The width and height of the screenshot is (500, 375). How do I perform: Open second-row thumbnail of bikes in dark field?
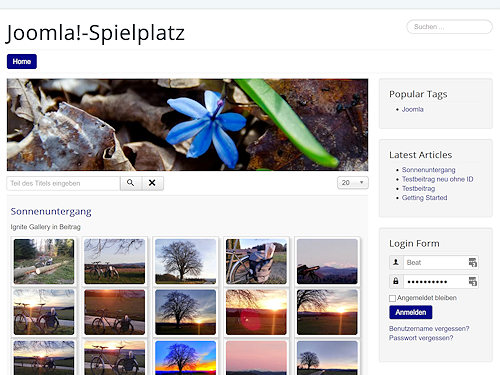(115, 312)
